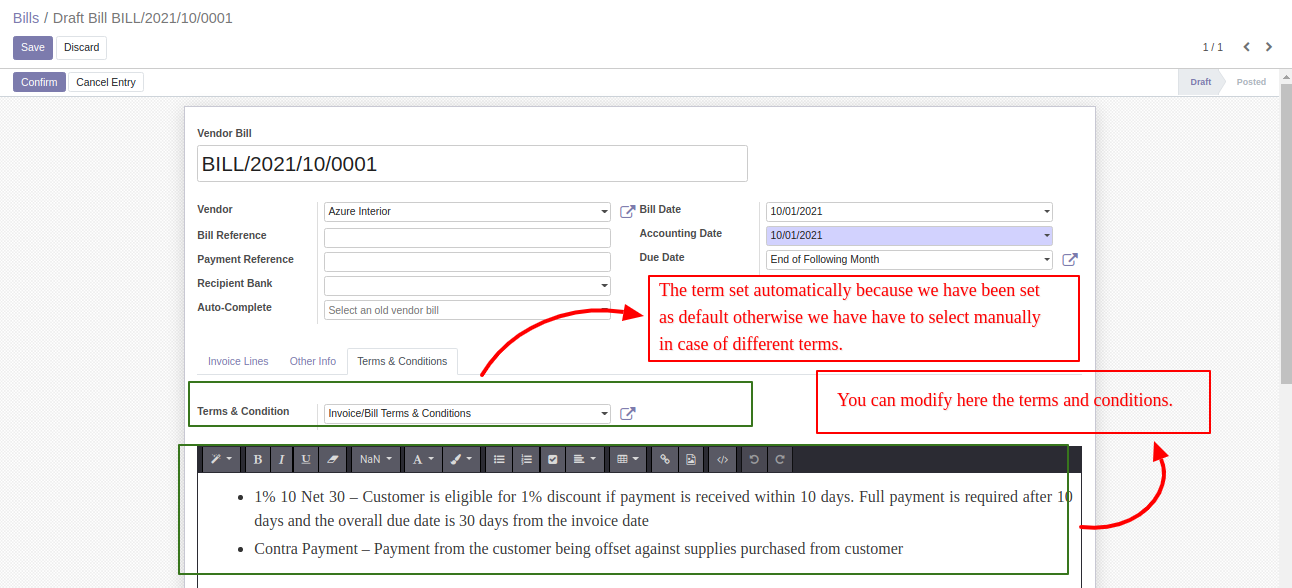The height and width of the screenshot is (588, 1292).
Task: Go to the next record arrow
Action: pos(1269,47)
